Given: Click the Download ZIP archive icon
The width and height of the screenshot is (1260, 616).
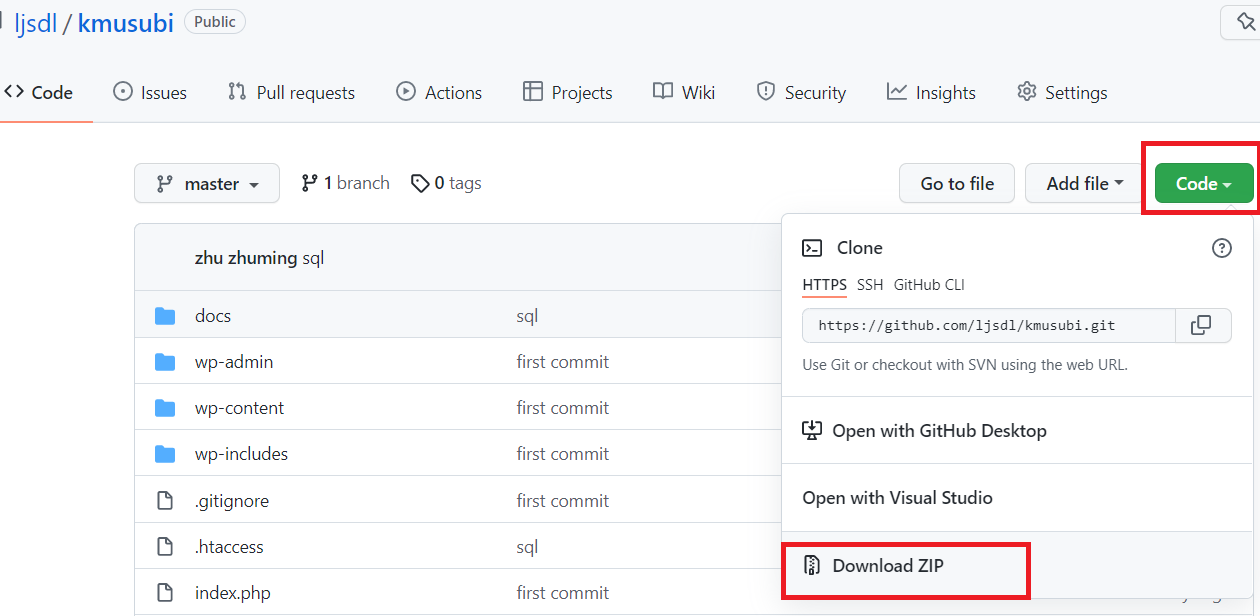Looking at the screenshot, I should click(813, 566).
